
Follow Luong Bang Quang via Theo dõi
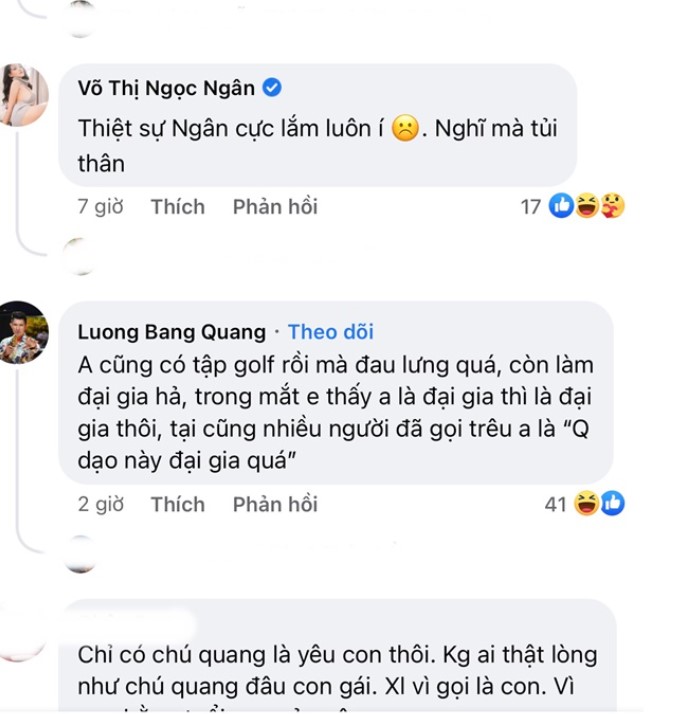tap(330, 332)
